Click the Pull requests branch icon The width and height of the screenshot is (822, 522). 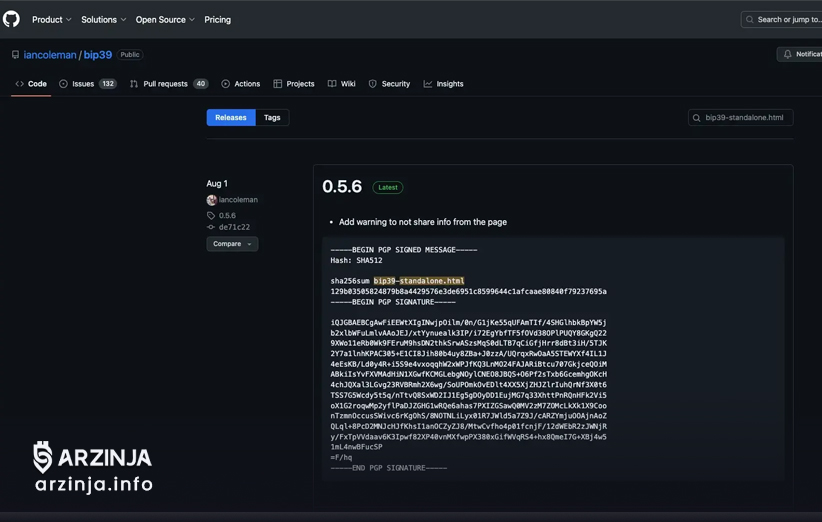coord(134,84)
